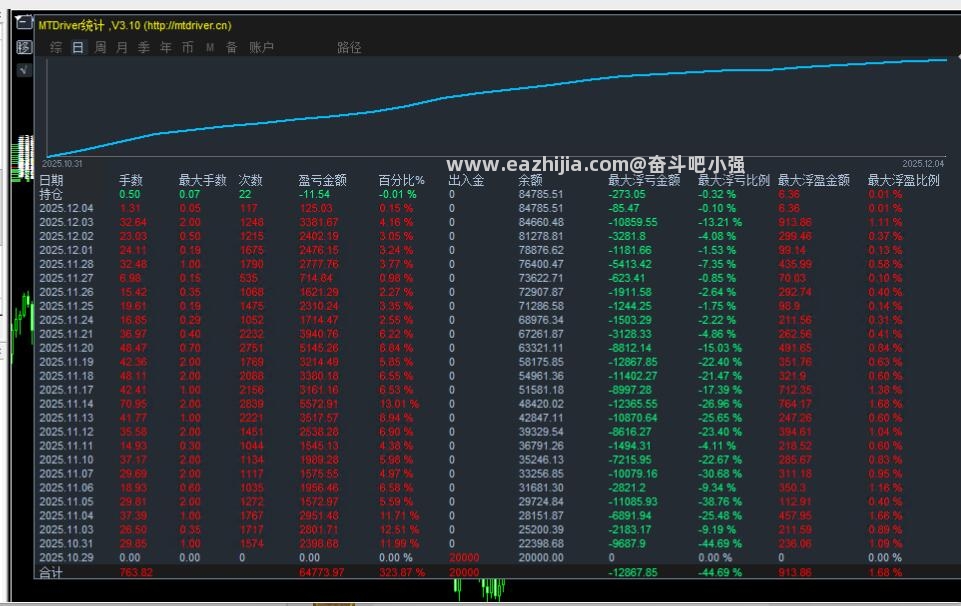Click the 余额 column header

tap(530, 180)
